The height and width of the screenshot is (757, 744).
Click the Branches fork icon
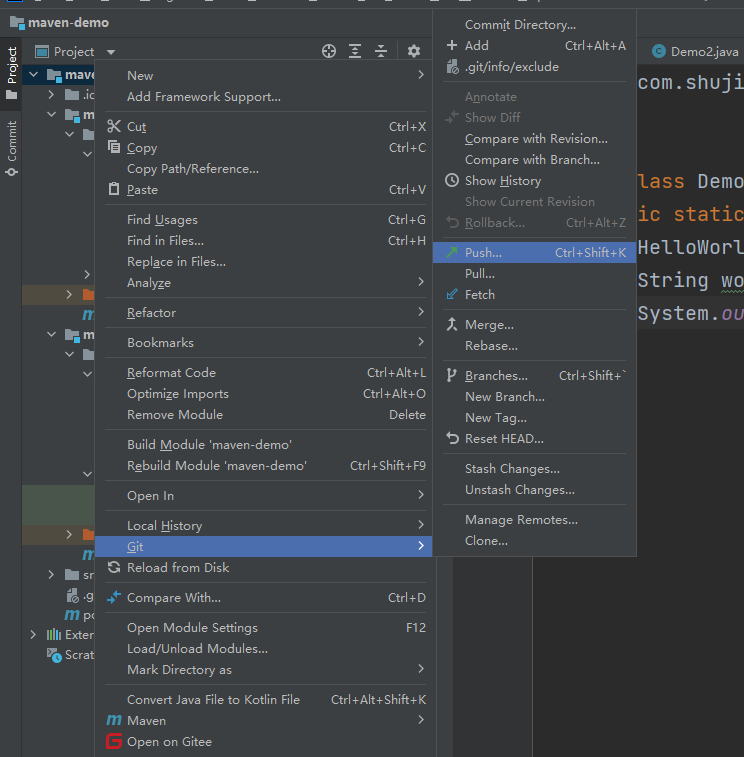[x=451, y=375]
